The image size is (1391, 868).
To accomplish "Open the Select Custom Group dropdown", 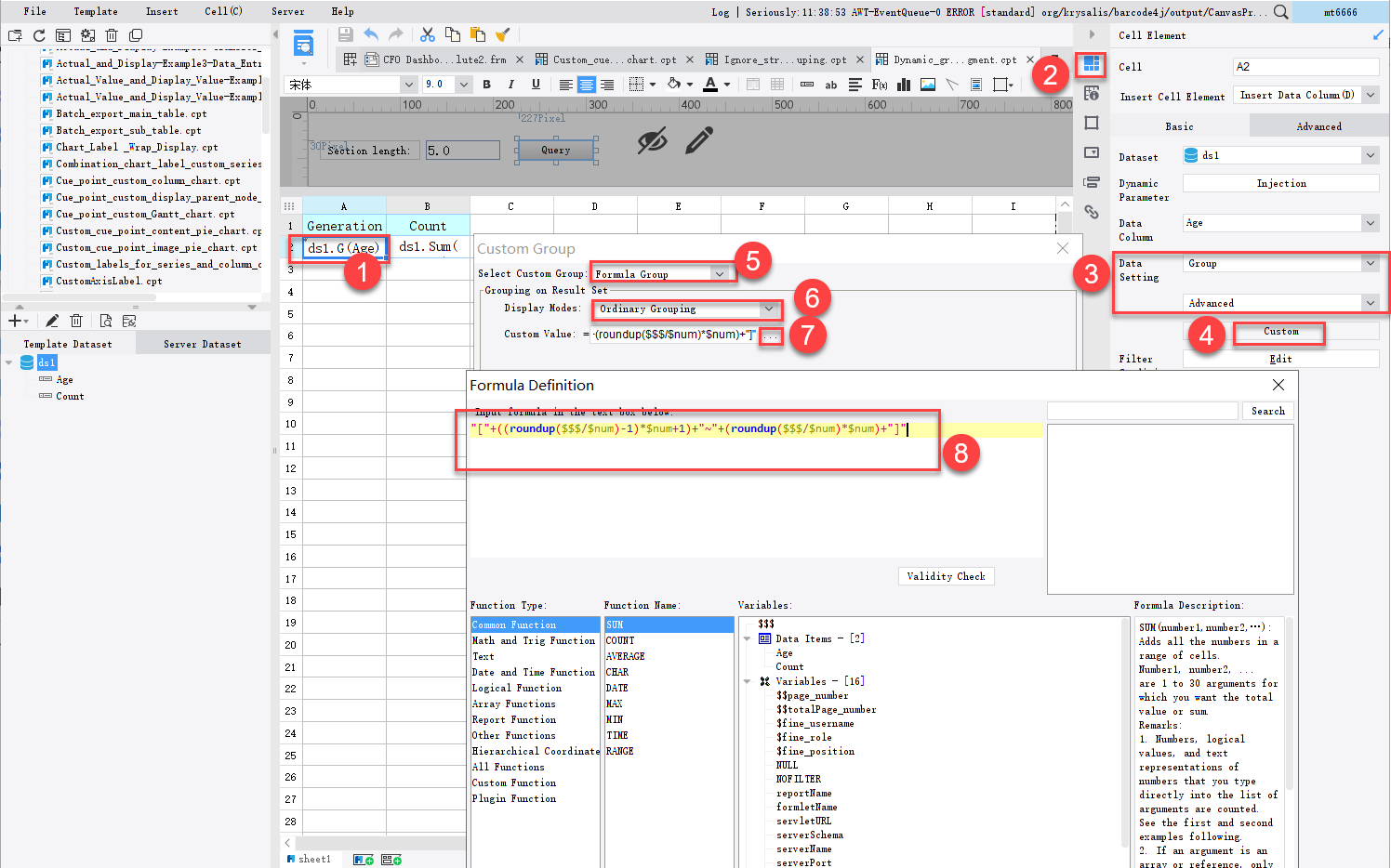I will [x=721, y=273].
